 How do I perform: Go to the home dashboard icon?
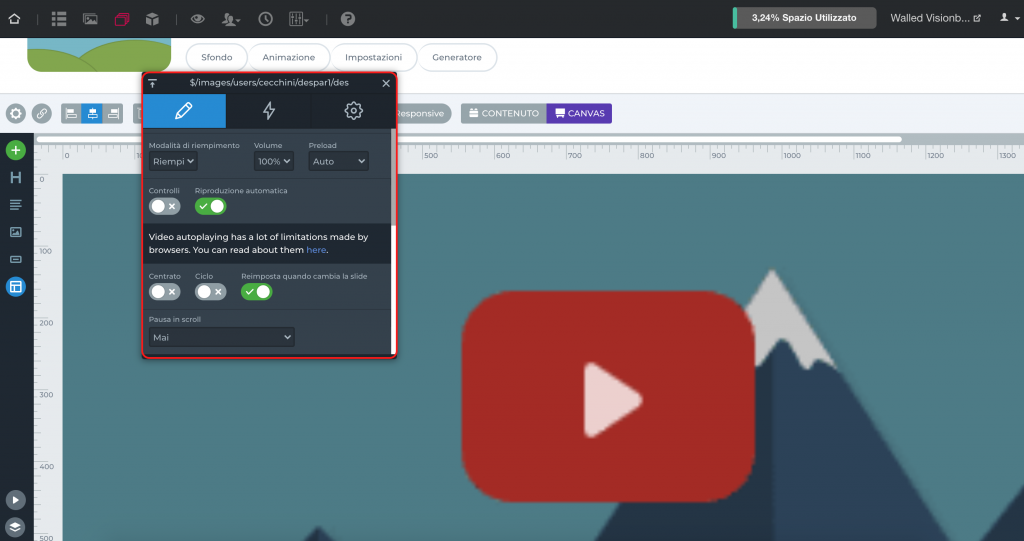coord(14,19)
